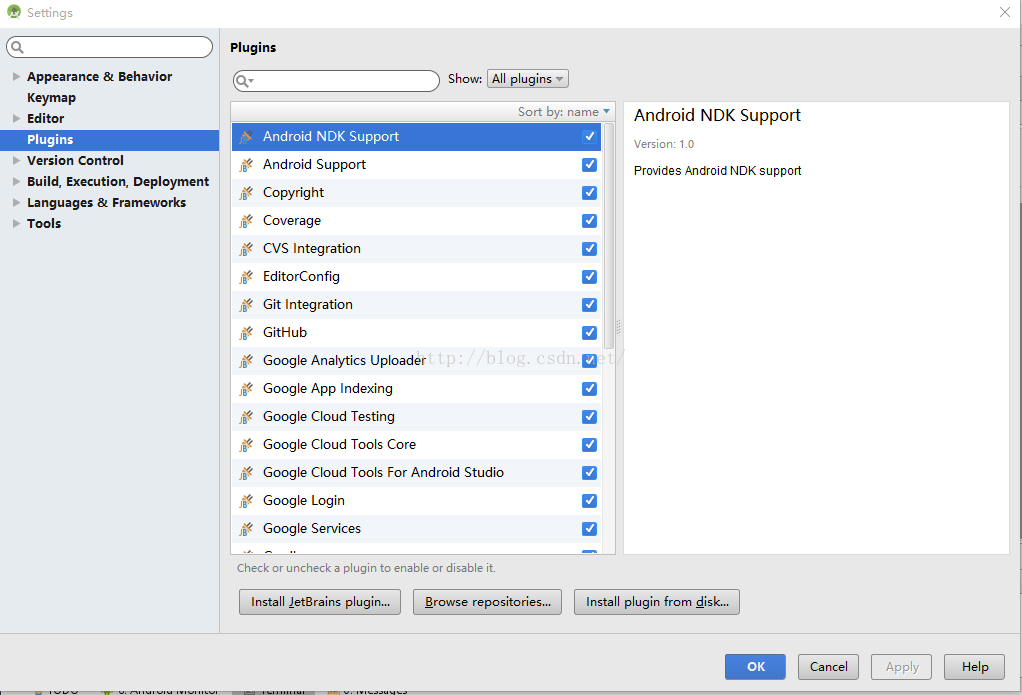This screenshot has width=1022, height=695.
Task: Click the Google App Indexing plugin icon
Action: (246, 389)
